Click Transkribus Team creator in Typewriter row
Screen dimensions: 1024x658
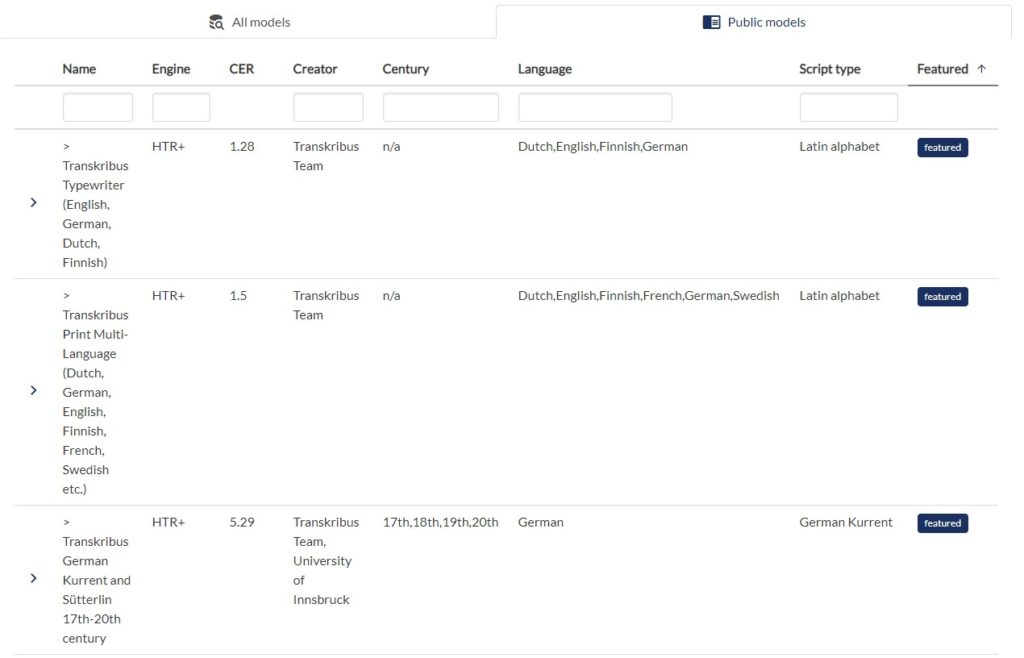pos(326,156)
